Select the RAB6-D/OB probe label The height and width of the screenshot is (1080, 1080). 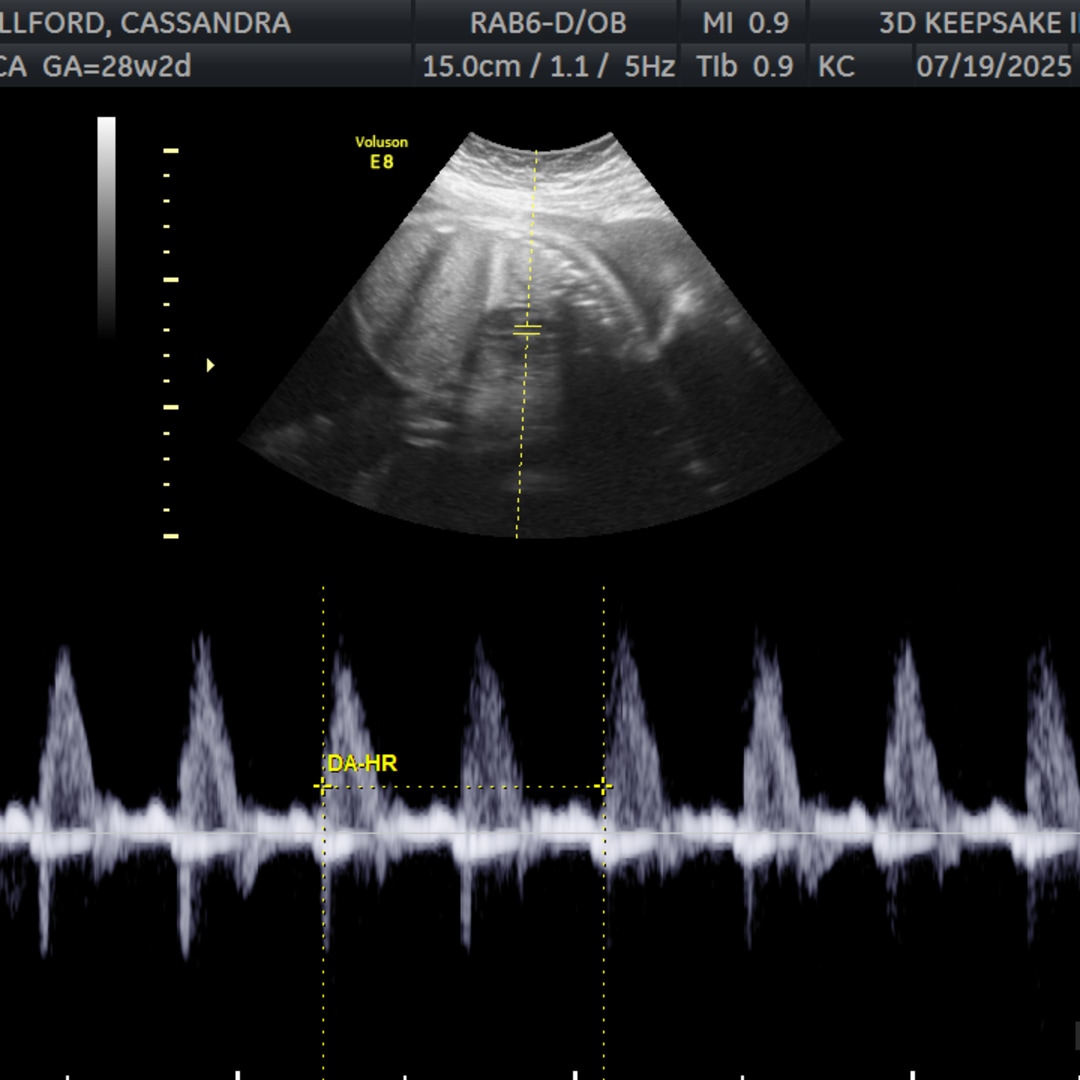click(546, 23)
